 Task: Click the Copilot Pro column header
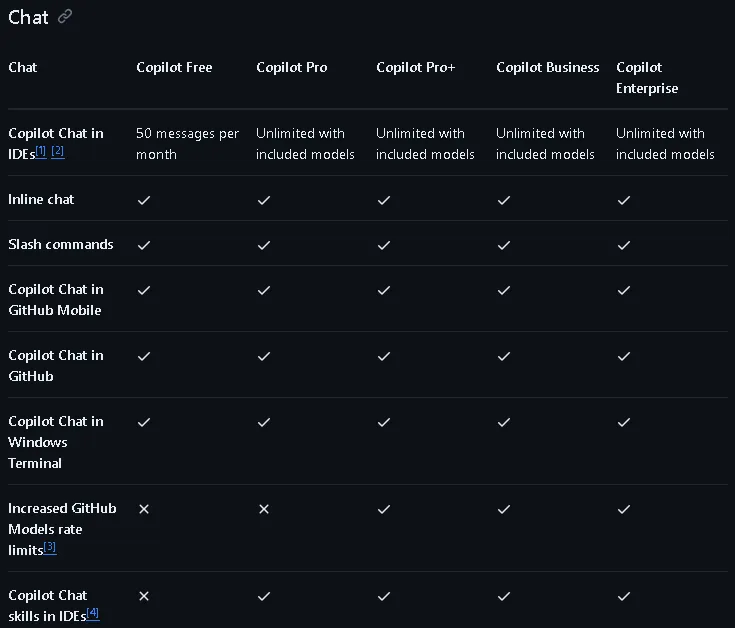(x=292, y=67)
